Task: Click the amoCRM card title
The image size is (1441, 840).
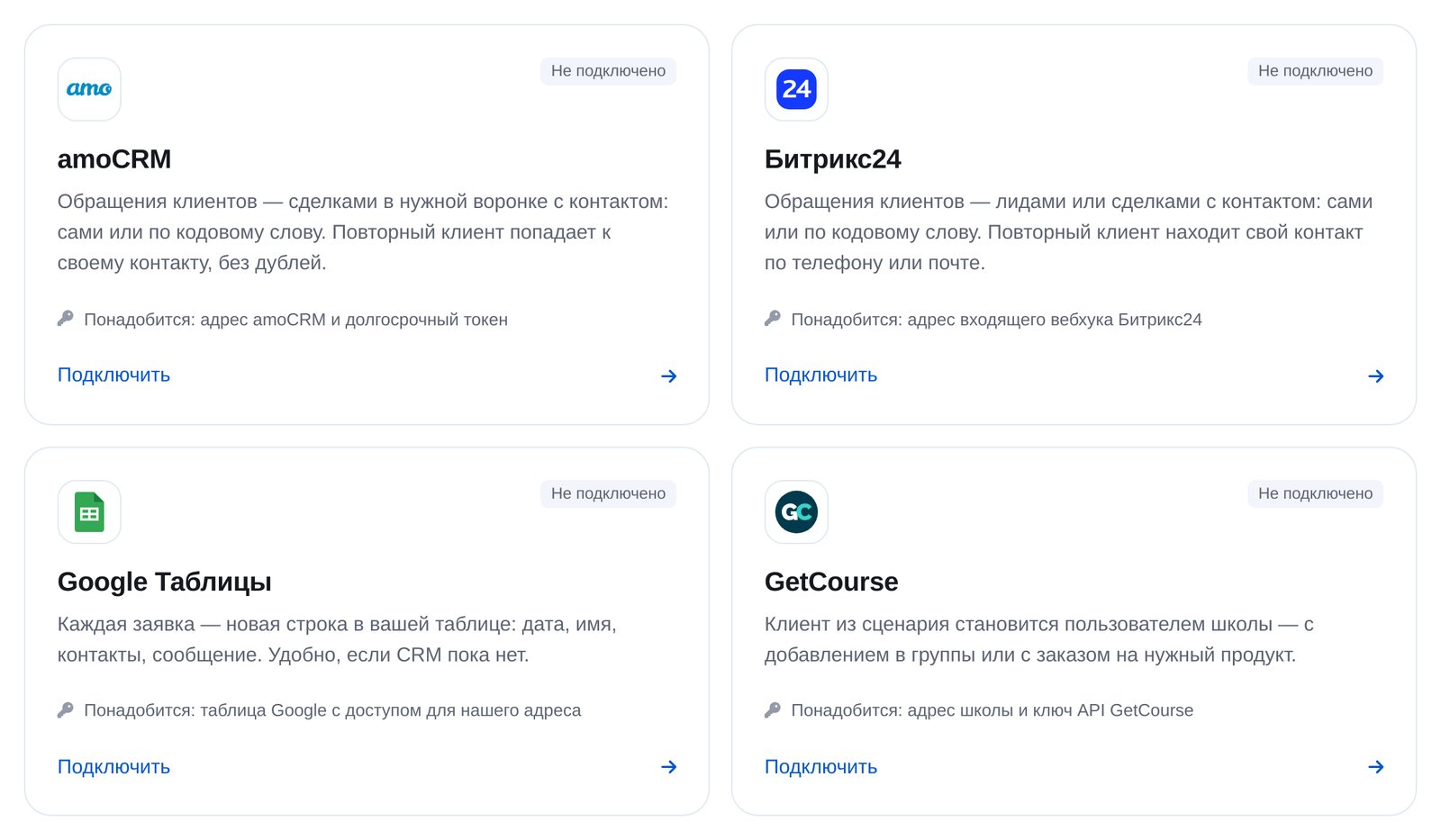Action: 114,159
